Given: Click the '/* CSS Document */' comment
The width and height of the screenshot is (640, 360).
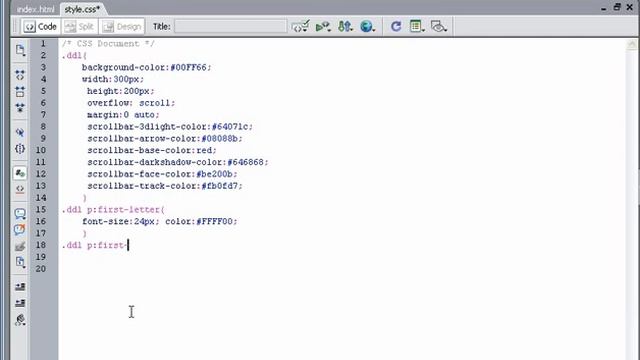Looking at the screenshot, I should click(108, 44).
